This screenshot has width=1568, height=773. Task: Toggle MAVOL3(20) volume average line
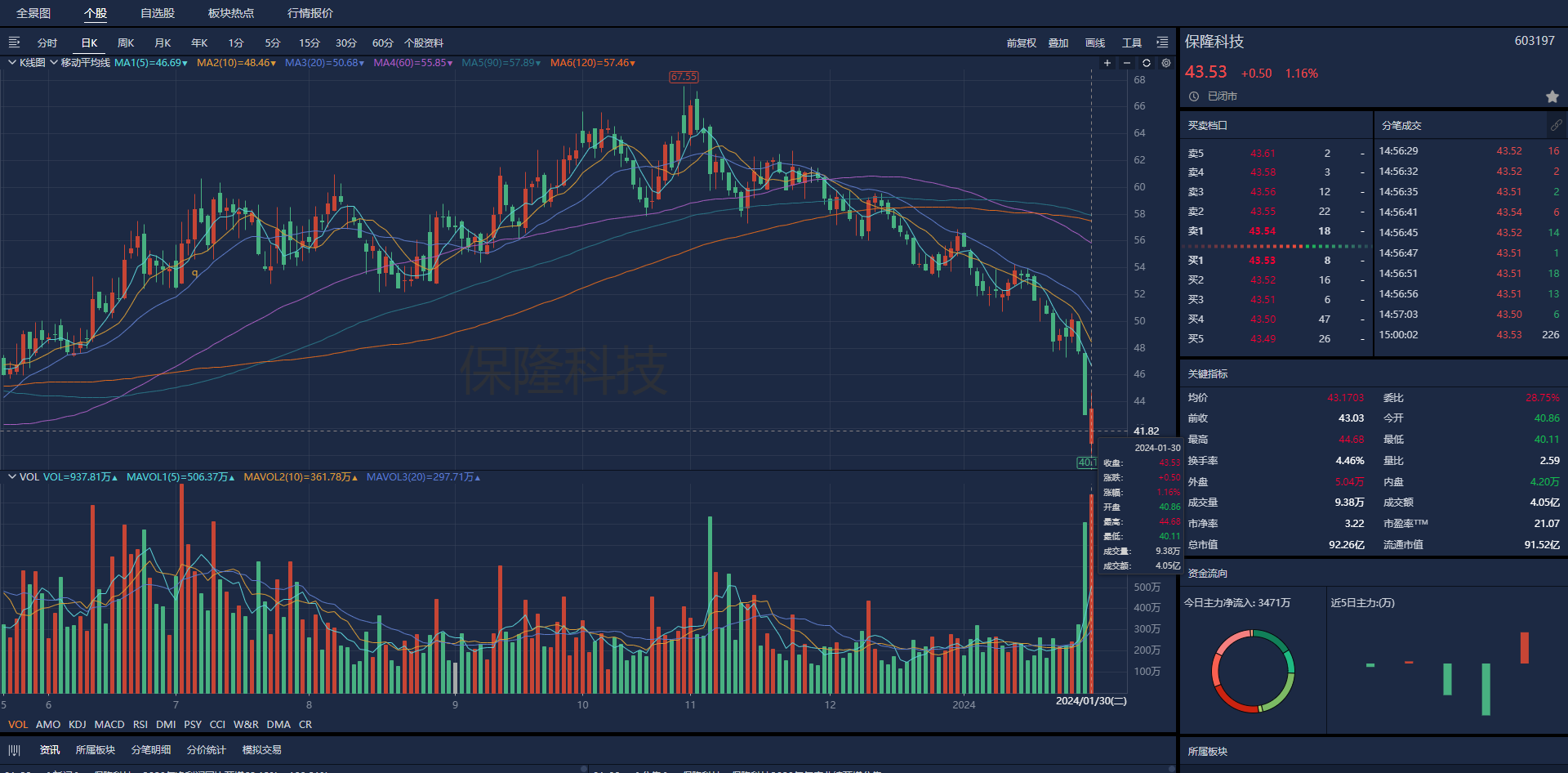424,477
